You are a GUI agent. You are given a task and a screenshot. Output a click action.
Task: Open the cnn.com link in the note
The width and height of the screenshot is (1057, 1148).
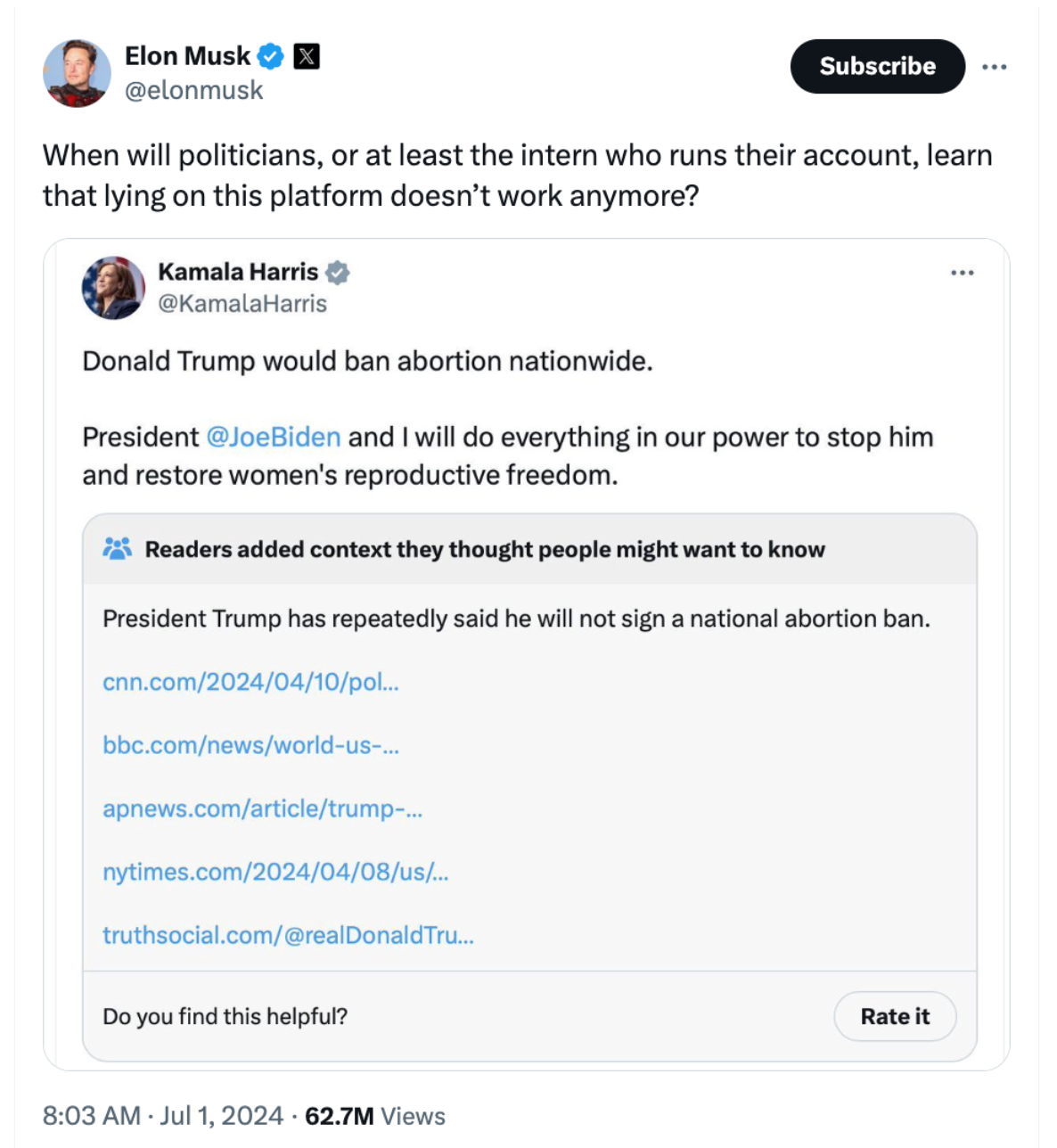(250, 682)
